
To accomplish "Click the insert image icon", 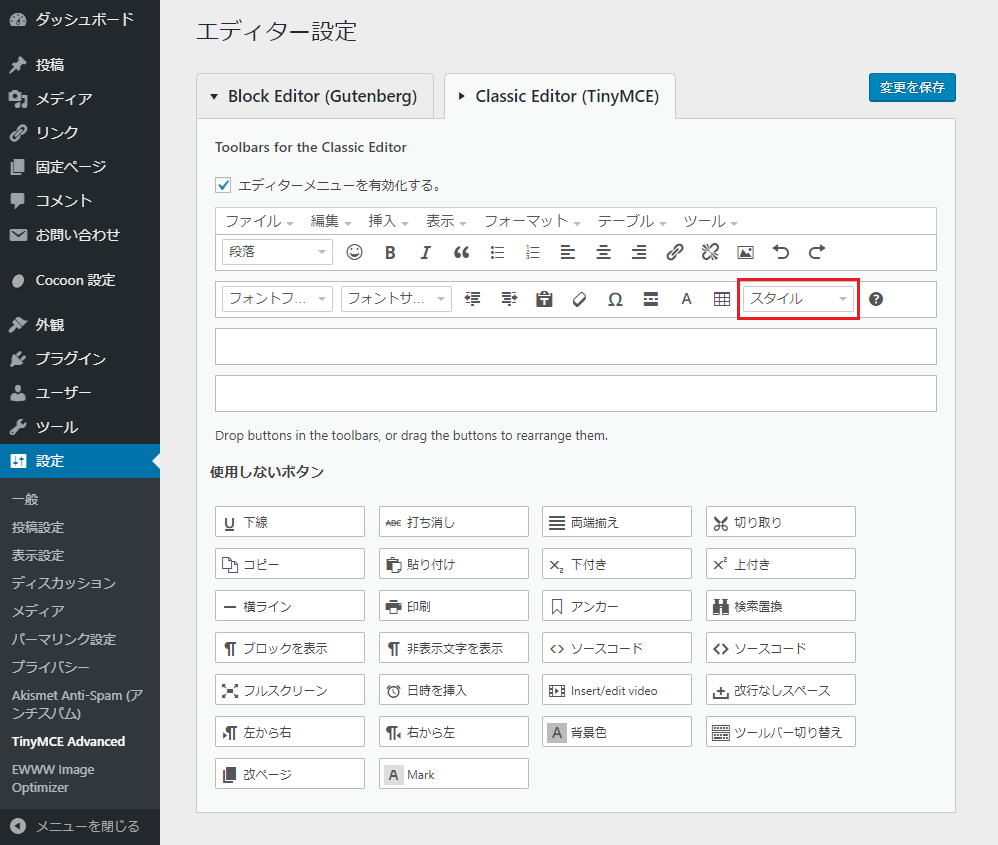I will point(745,253).
